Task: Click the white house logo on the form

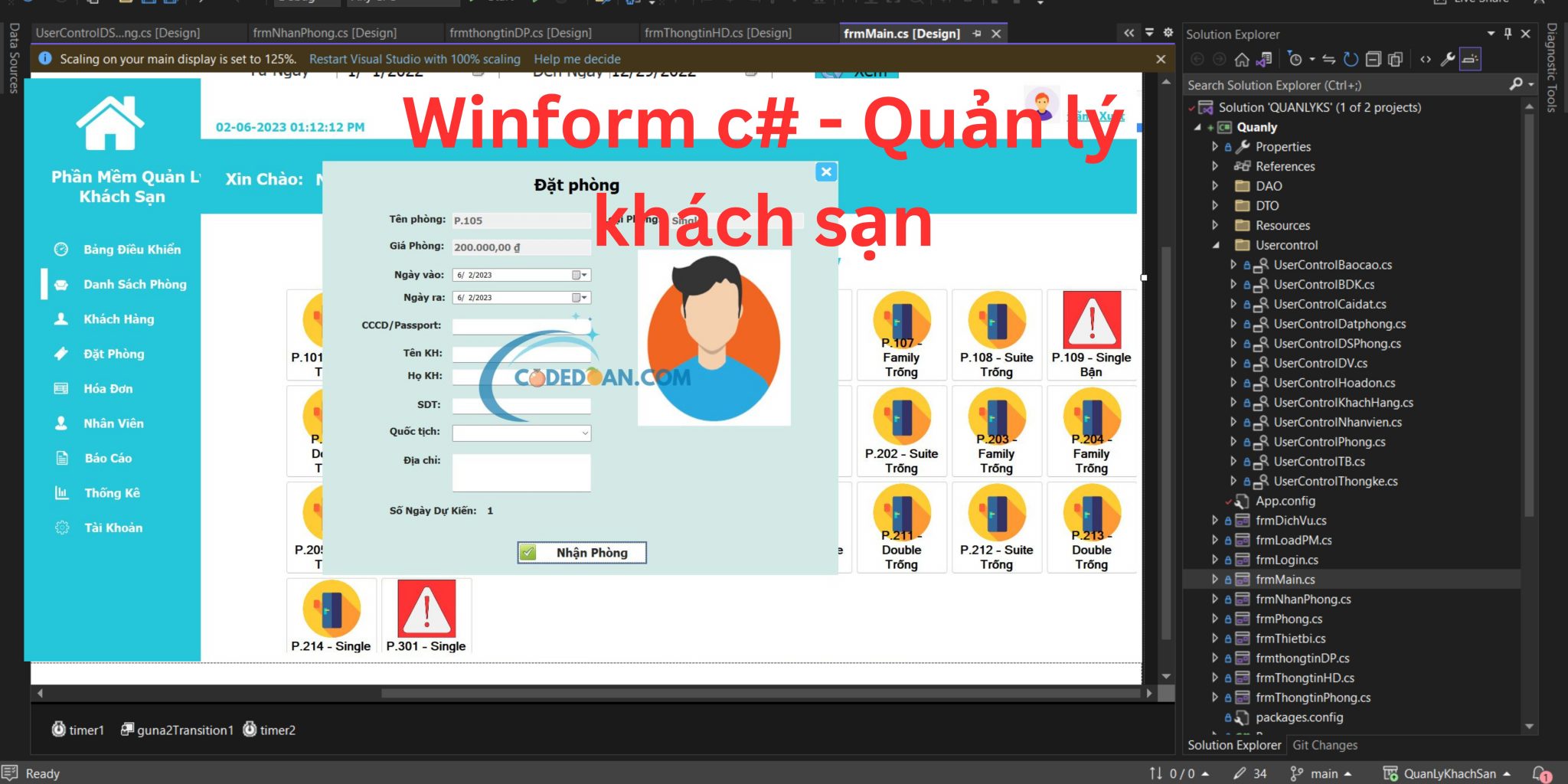Action: (110, 122)
